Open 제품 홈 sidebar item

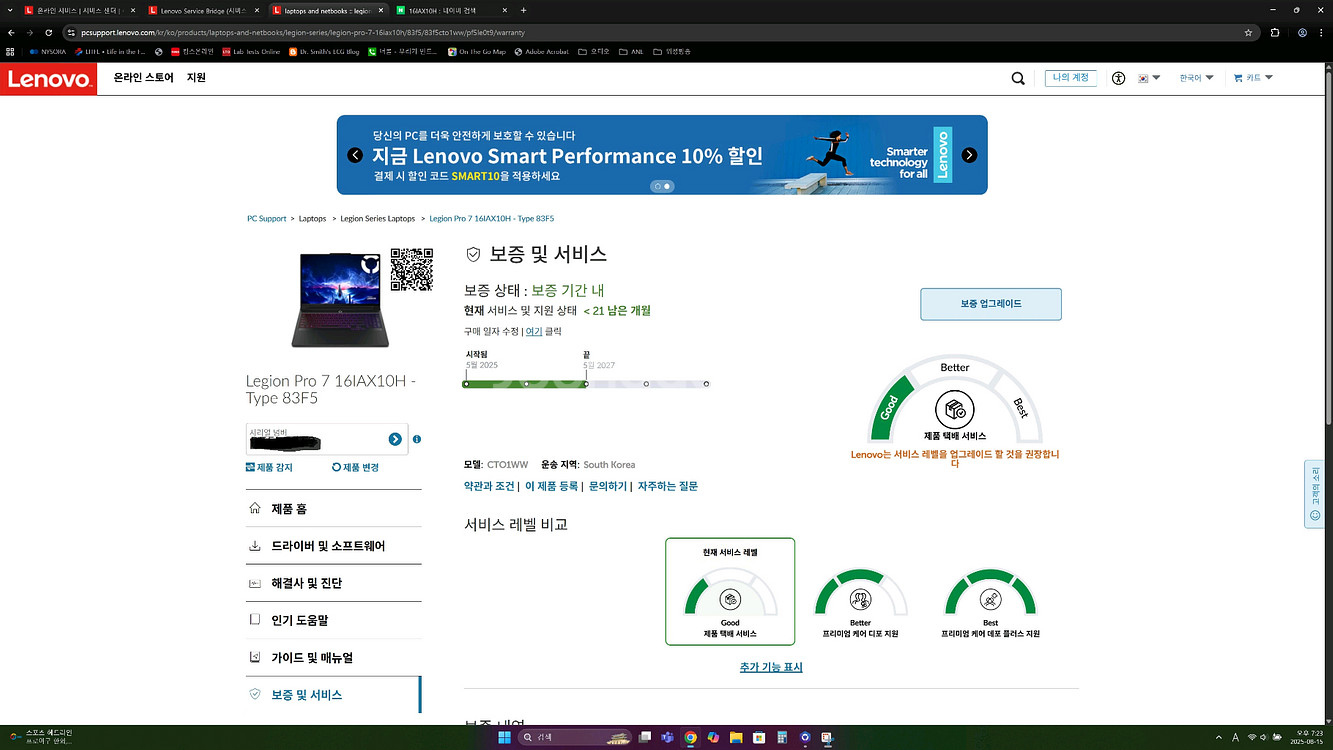(x=334, y=509)
